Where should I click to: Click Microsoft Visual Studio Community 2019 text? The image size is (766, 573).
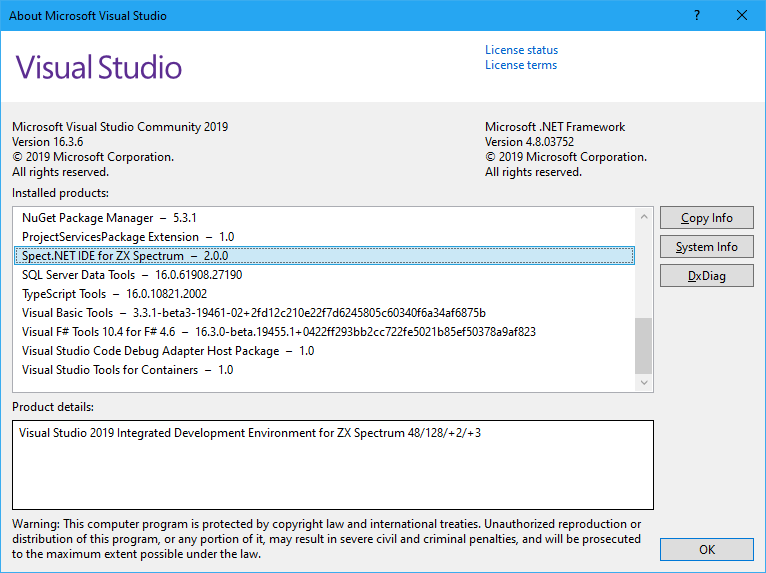(120, 127)
